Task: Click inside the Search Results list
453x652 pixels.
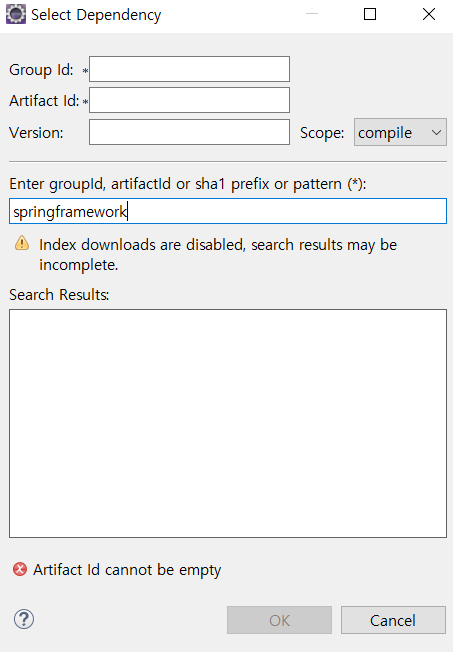Action: pos(228,423)
